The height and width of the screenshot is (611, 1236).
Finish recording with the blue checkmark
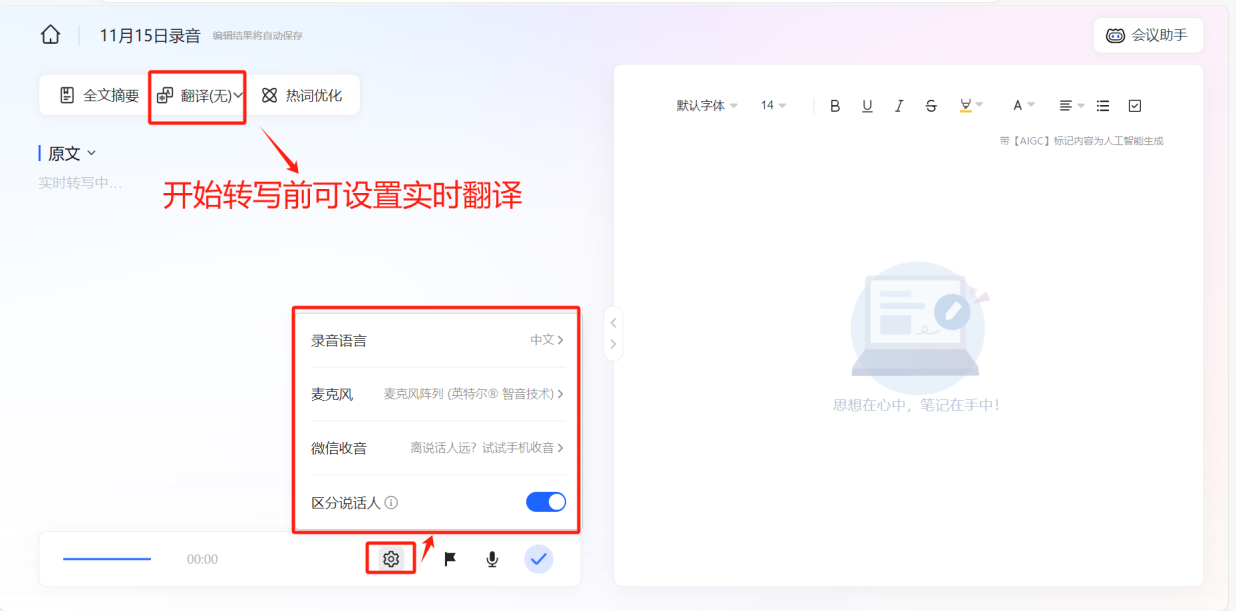click(539, 559)
